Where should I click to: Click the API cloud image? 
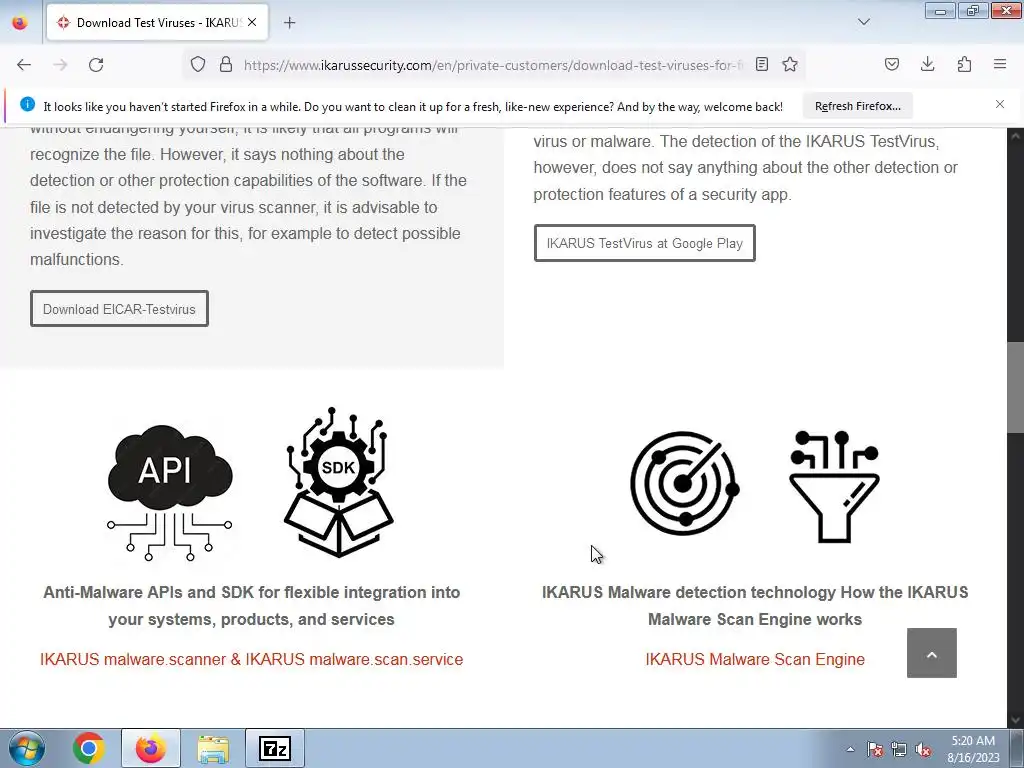click(x=170, y=492)
